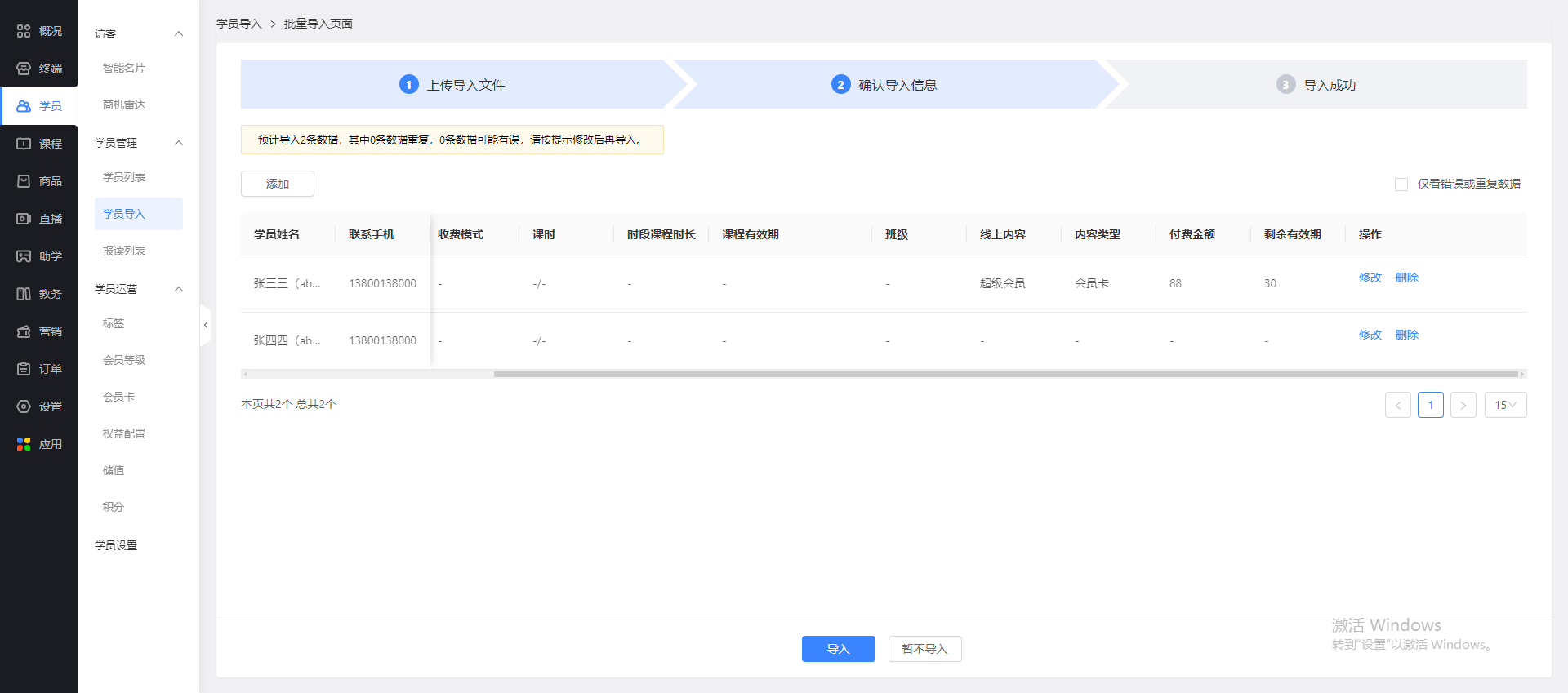
Task: Open the 订单 clipboard icon
Action: coord(24,369)
